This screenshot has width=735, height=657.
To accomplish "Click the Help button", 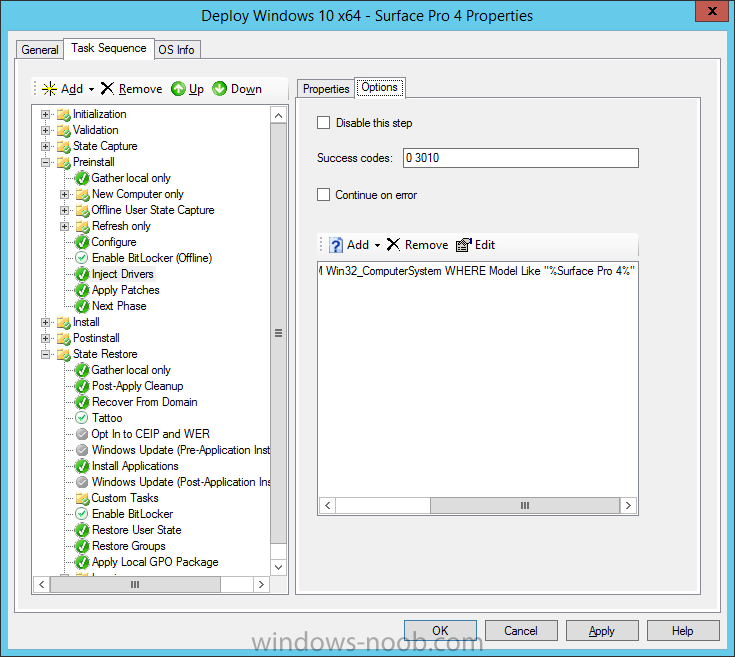I will [683, 631].
